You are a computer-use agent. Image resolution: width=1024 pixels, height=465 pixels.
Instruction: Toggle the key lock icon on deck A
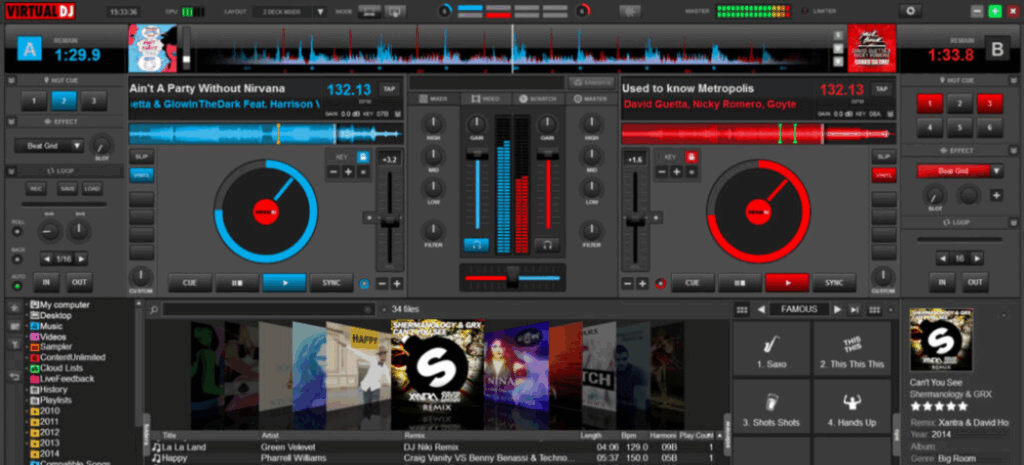365,157
